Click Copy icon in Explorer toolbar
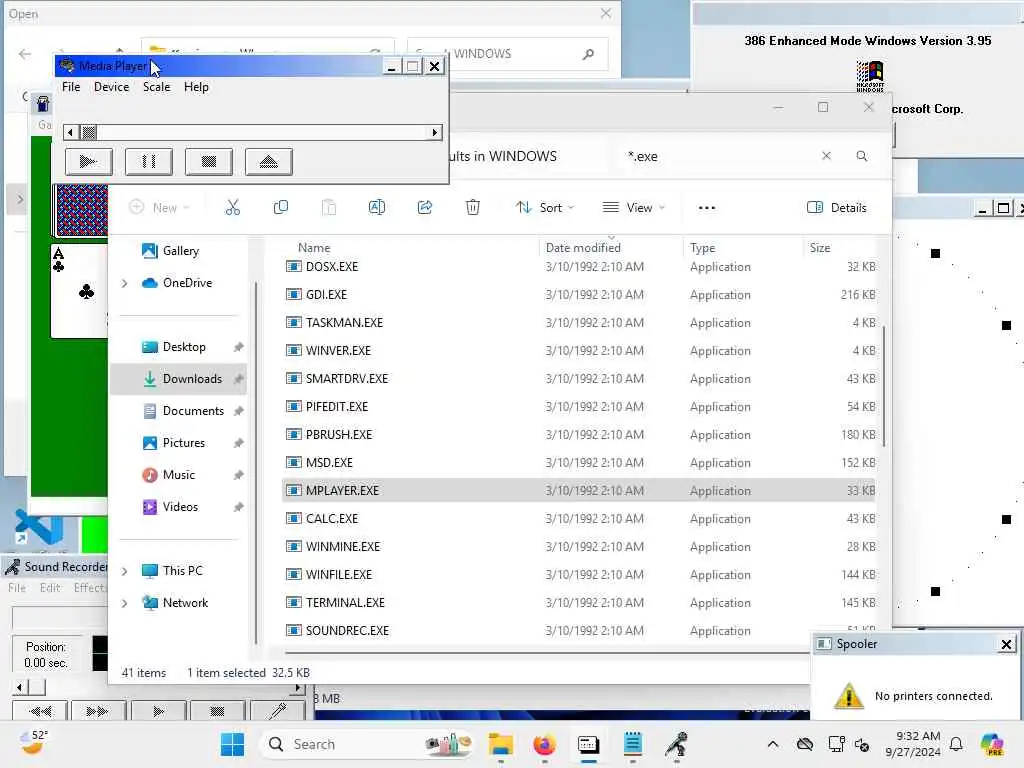 (281, 208)
